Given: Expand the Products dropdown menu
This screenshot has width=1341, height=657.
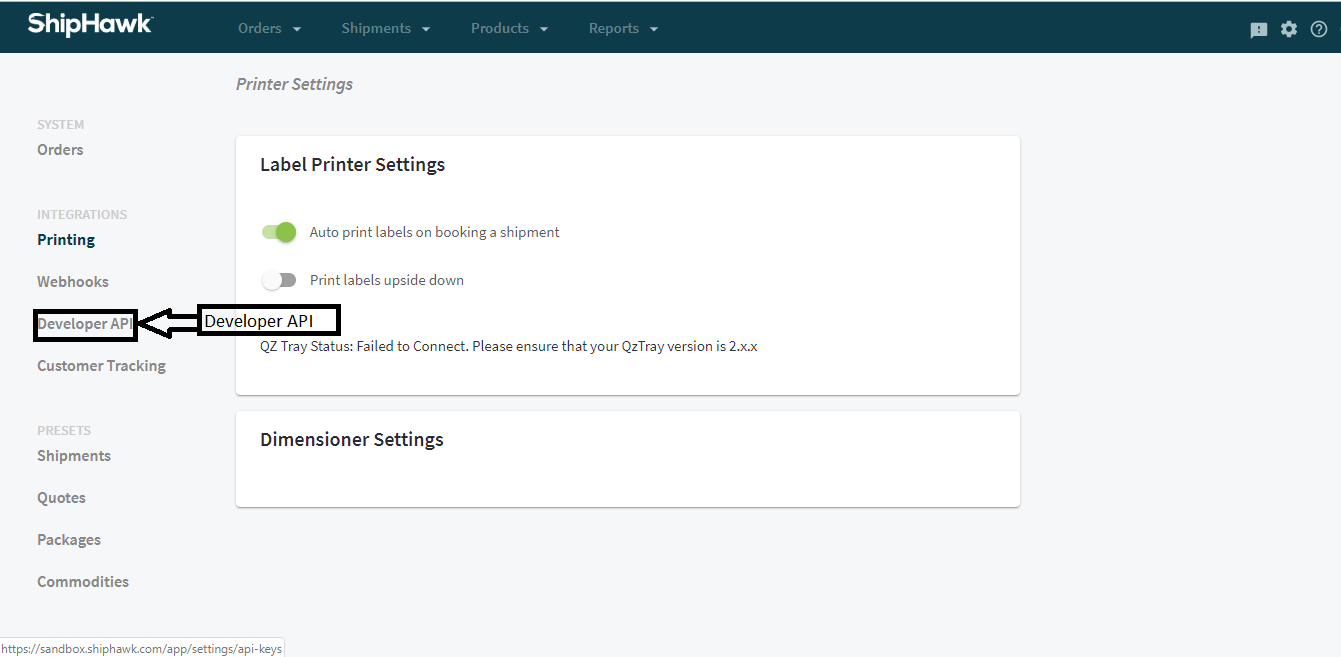Looking at the screenshot, I should pyautogui.click(x=509, y=28).
